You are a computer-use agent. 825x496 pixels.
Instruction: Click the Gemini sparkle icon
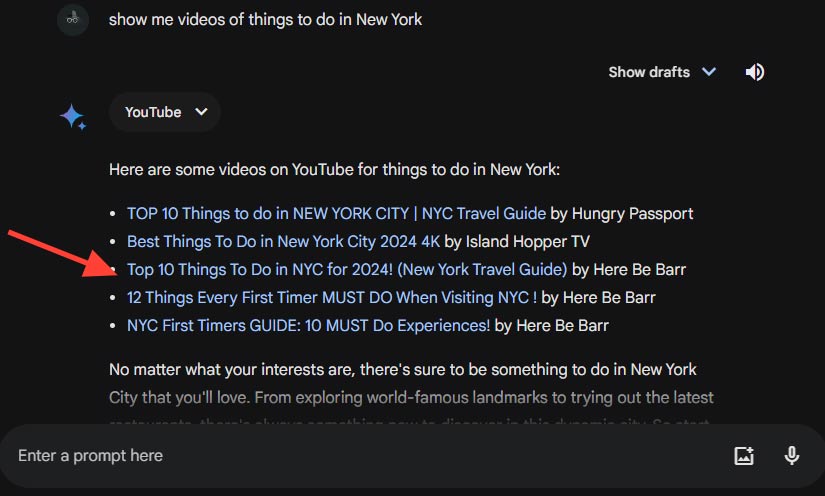point(73,117)
